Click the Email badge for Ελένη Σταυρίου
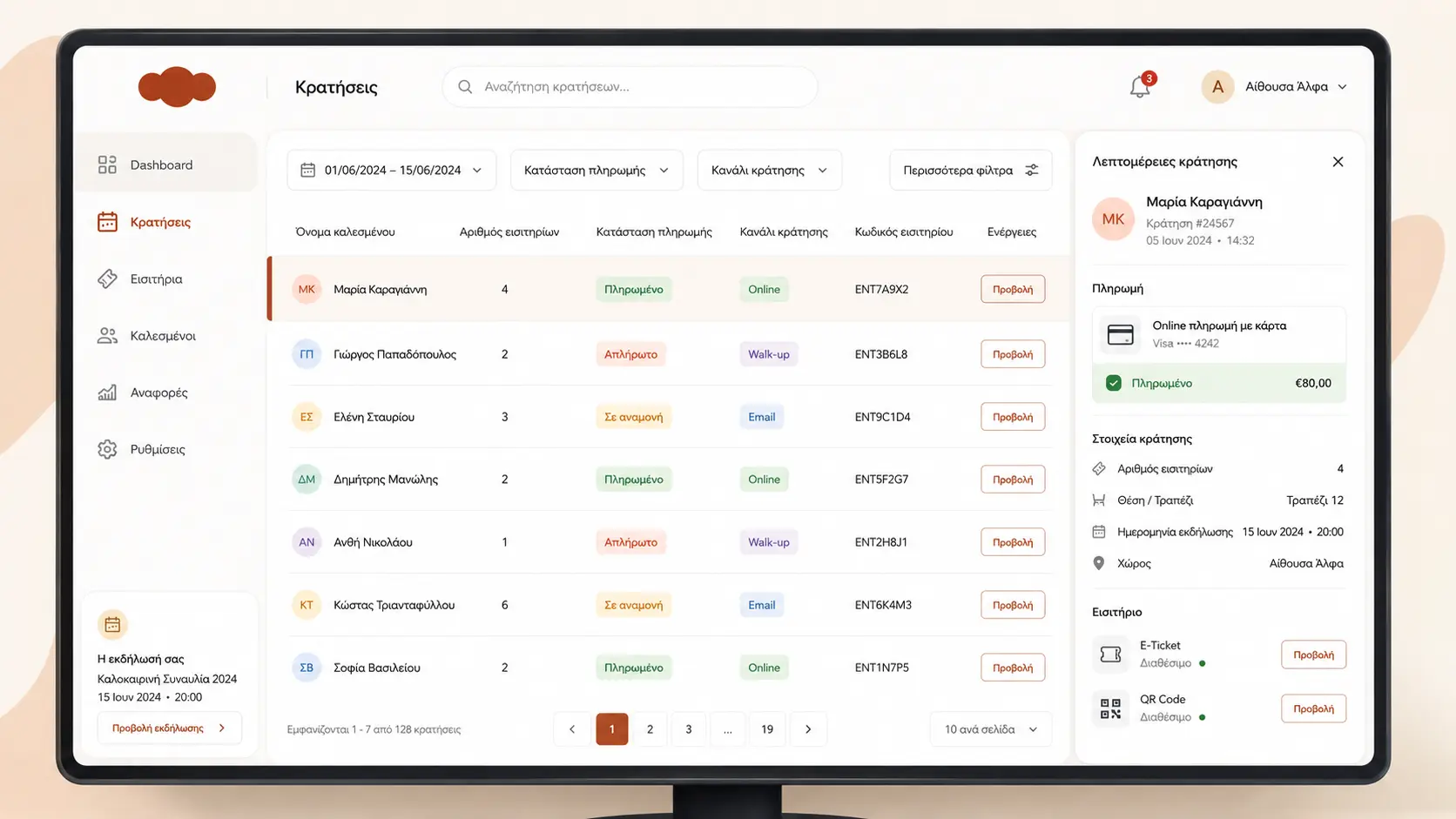The height and width of the screenshot is (819, 1456). tap(761, 417)
